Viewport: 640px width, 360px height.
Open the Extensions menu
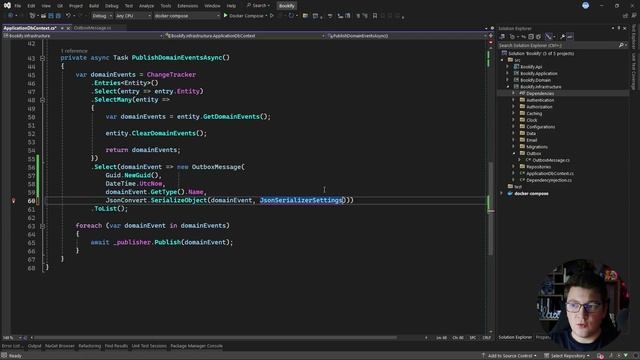pos(188,6)
